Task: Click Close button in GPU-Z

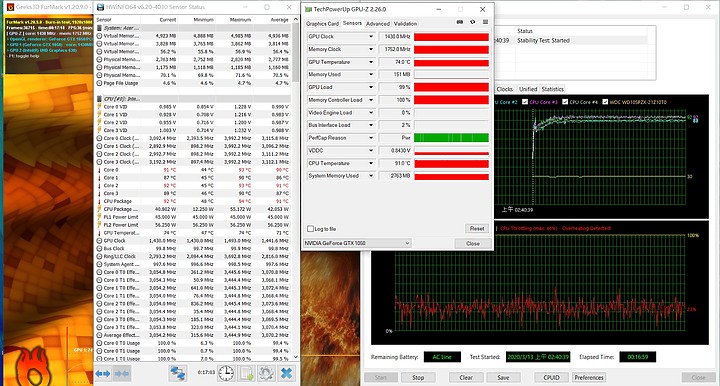Action: pyautogui.click(x=472, y=243)
